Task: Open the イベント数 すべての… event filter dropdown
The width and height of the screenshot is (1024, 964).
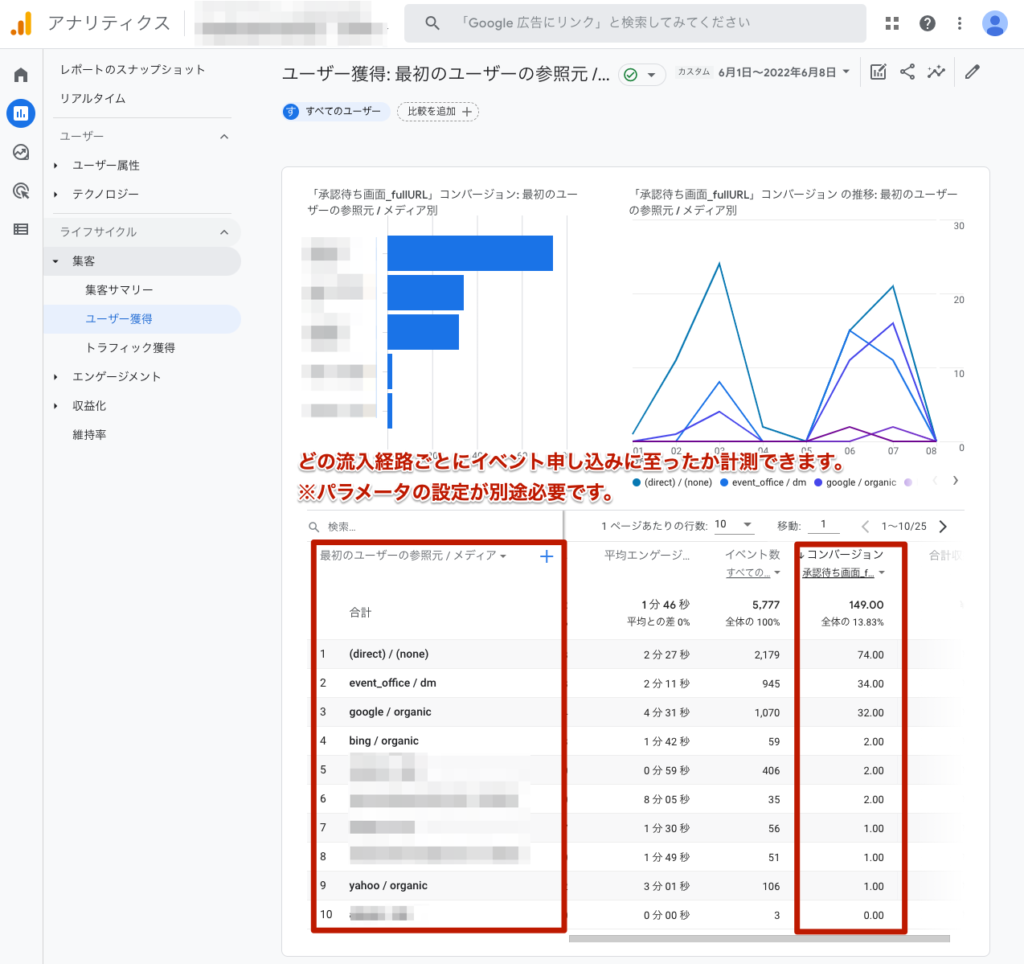Action: point(753,573)
